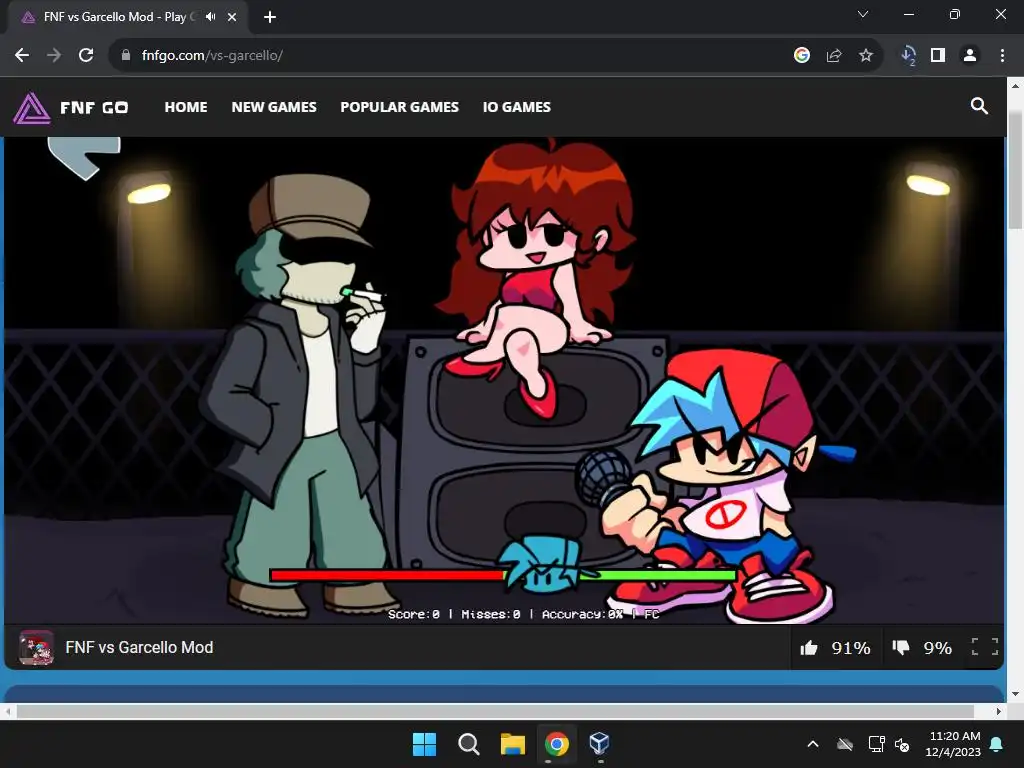Click the horizontal page scrollbar

click(x=495, y=711)
